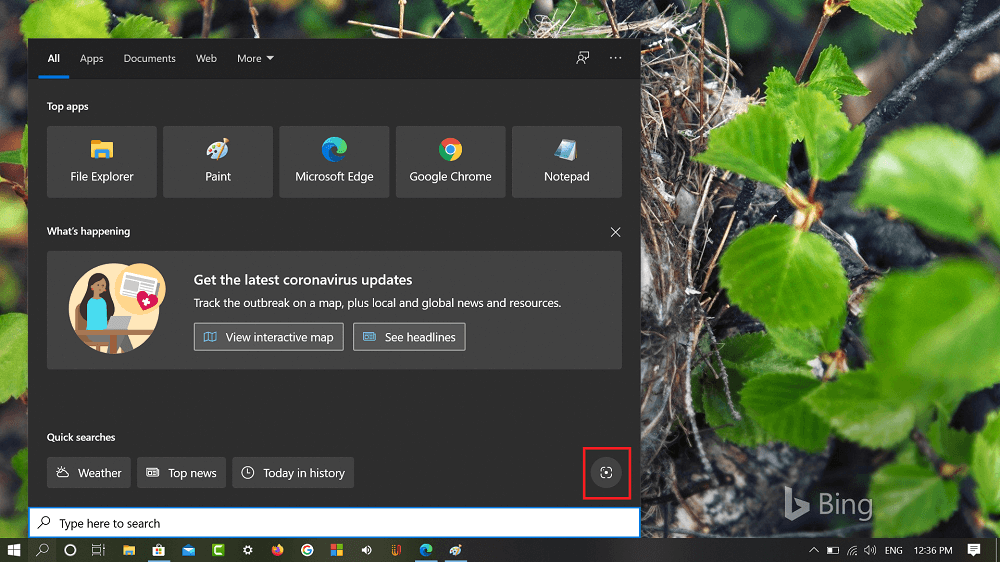Click the ENG language indicator
This screenshot has height=562, width=1000.
(x=893, y=550)
